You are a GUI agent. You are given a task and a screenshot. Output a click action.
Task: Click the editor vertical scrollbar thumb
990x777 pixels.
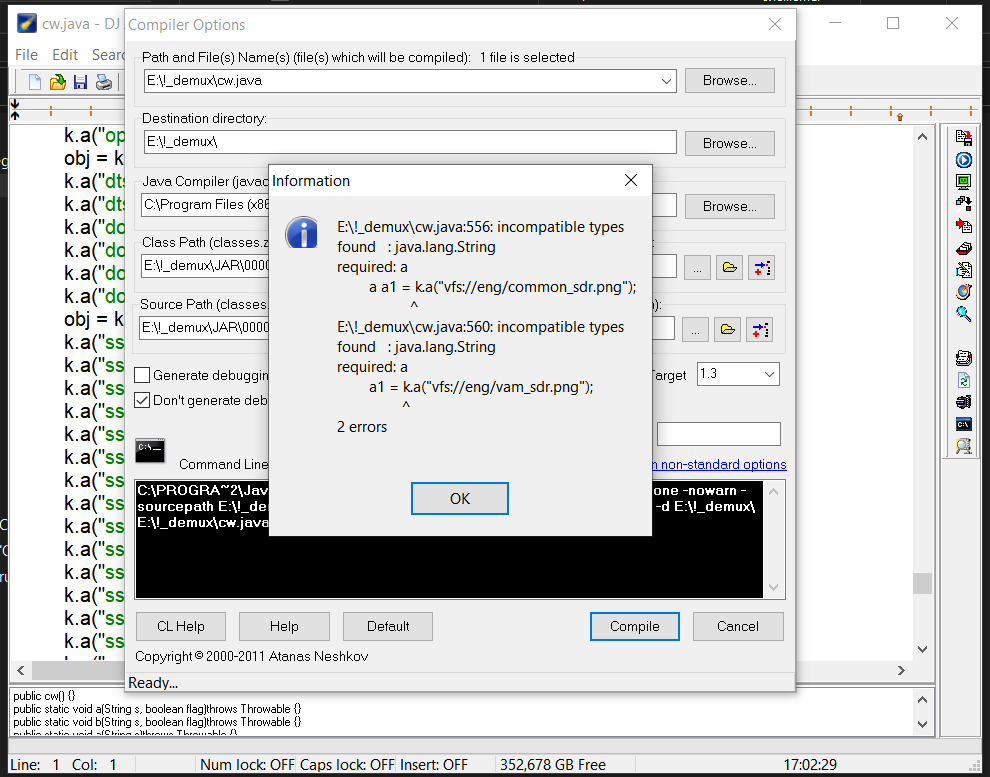922,583
